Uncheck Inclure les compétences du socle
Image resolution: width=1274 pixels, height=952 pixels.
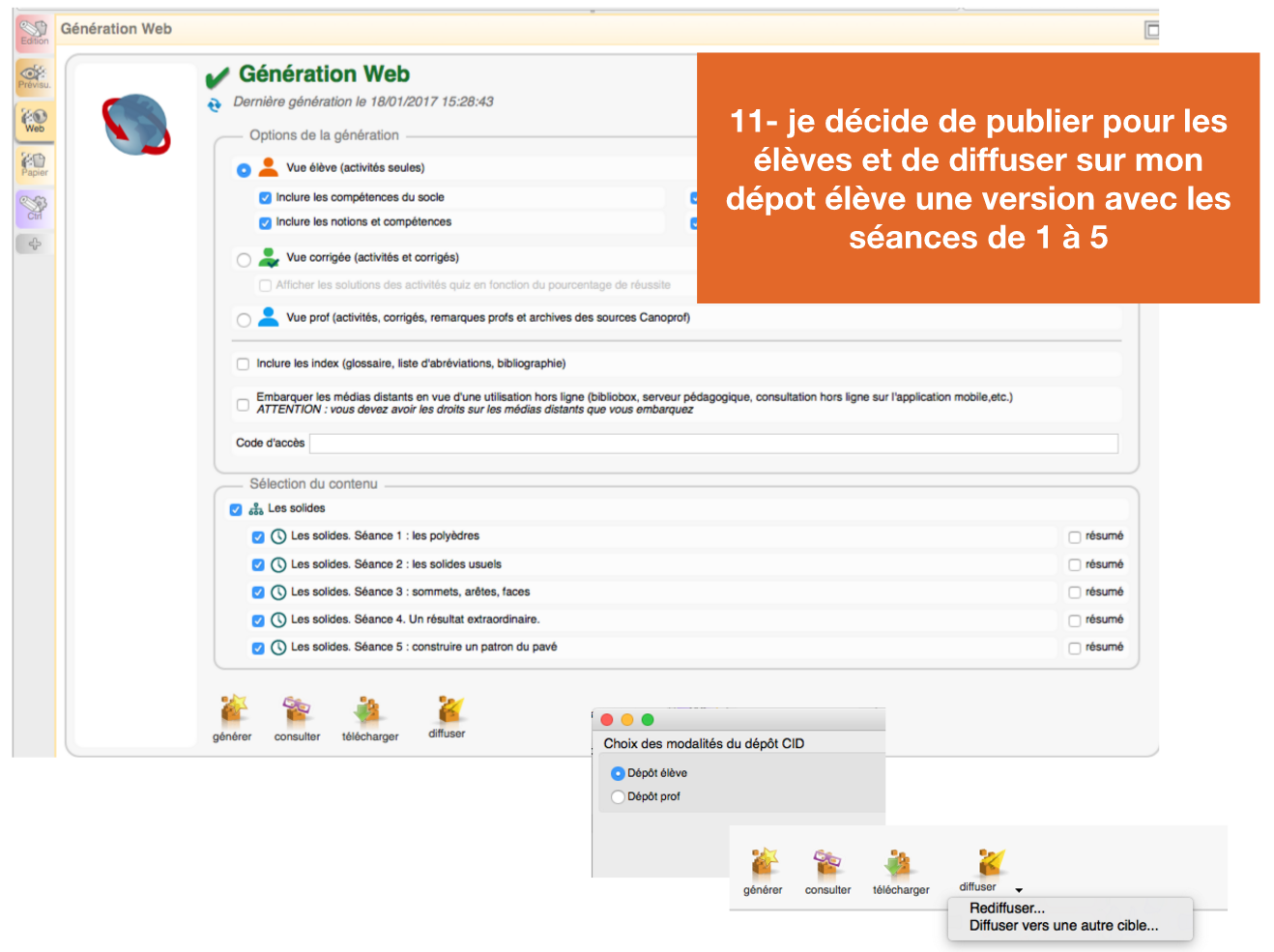tap(265, 198)
